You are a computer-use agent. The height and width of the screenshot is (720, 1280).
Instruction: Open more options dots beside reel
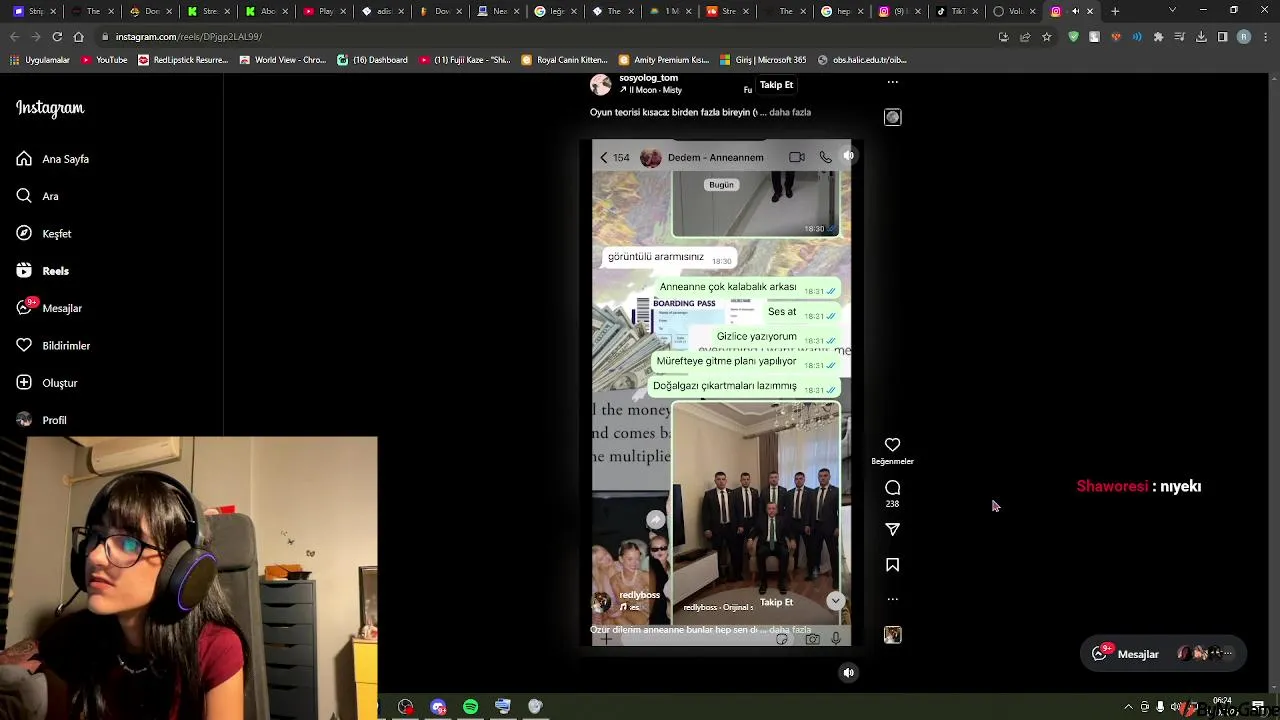click(x=892, y=599)
